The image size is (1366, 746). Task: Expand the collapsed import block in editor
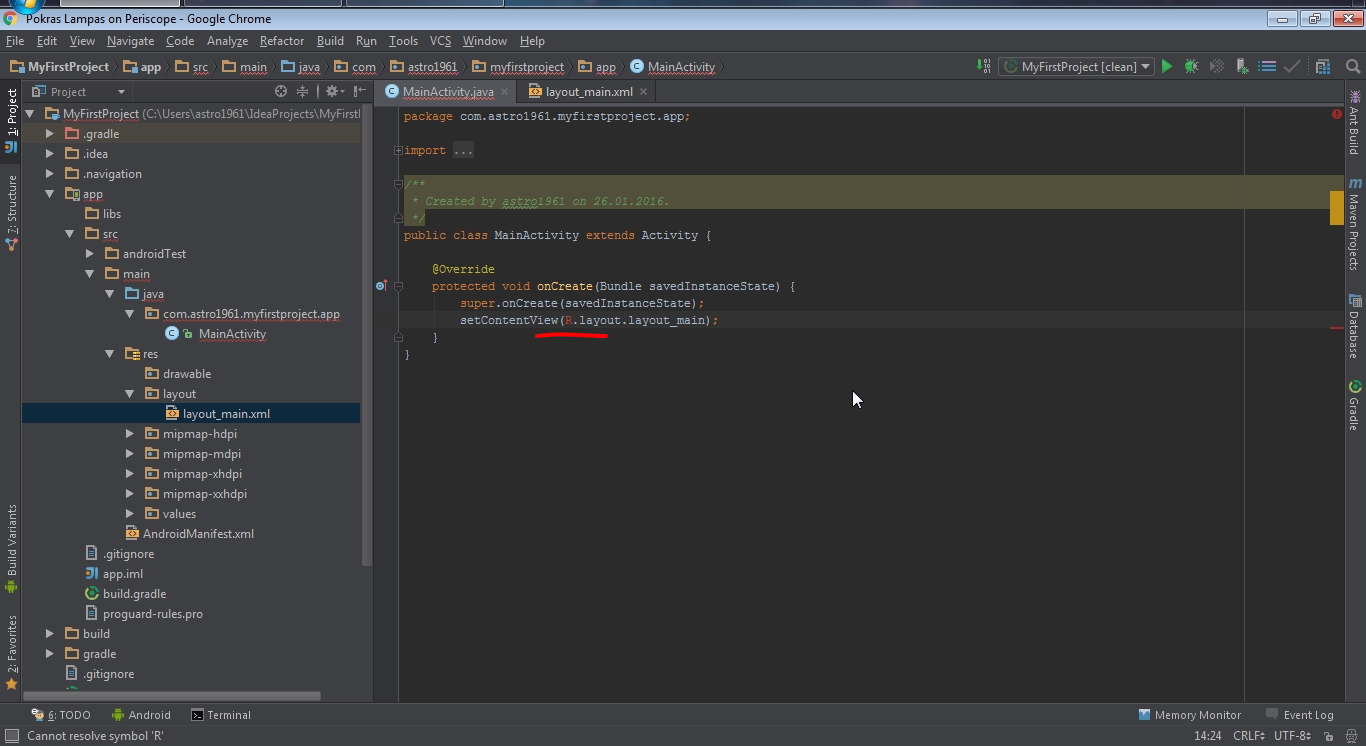398,151
